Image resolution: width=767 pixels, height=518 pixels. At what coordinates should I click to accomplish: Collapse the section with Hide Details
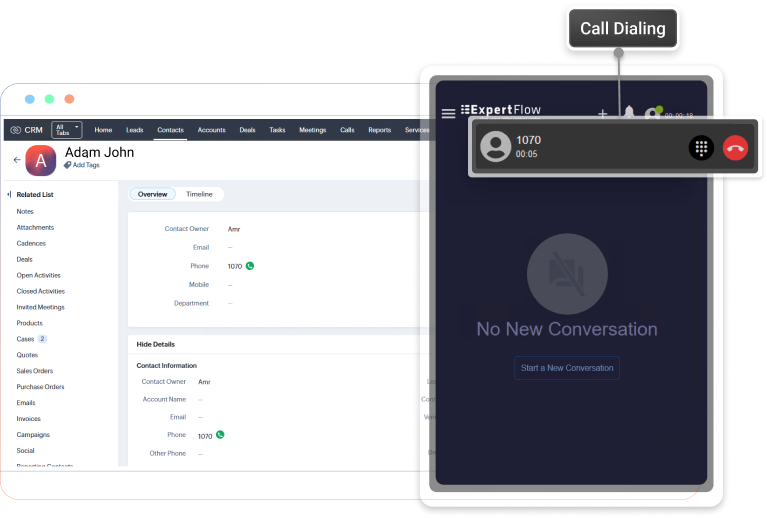(156, 344)
